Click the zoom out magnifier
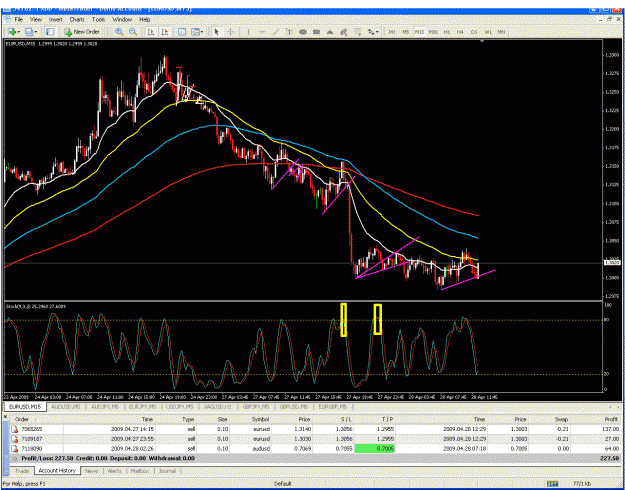625x490 pixels. click(133, 32)
